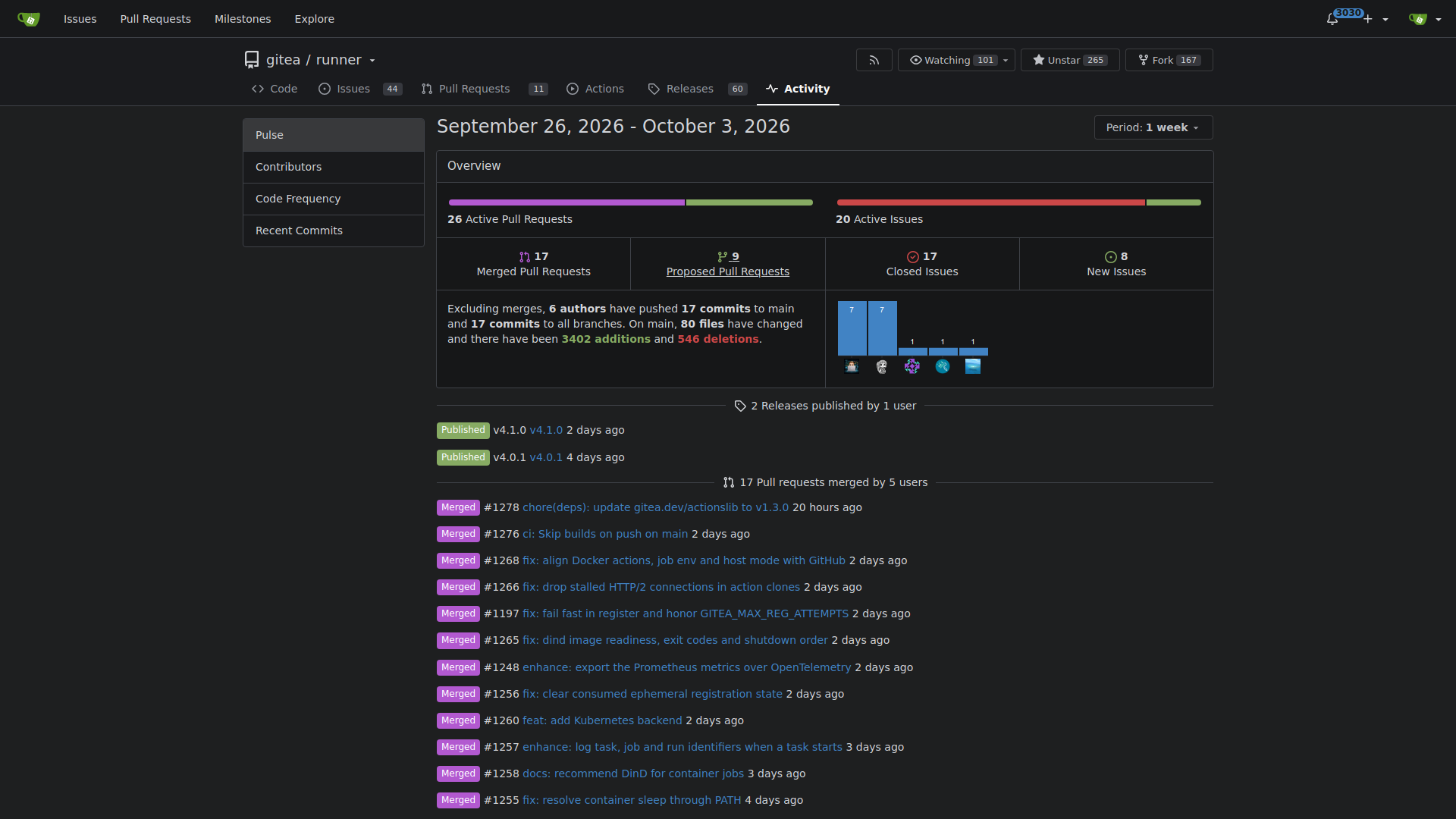Select Pulse in the activity sidebar

(x=334, y=135)
